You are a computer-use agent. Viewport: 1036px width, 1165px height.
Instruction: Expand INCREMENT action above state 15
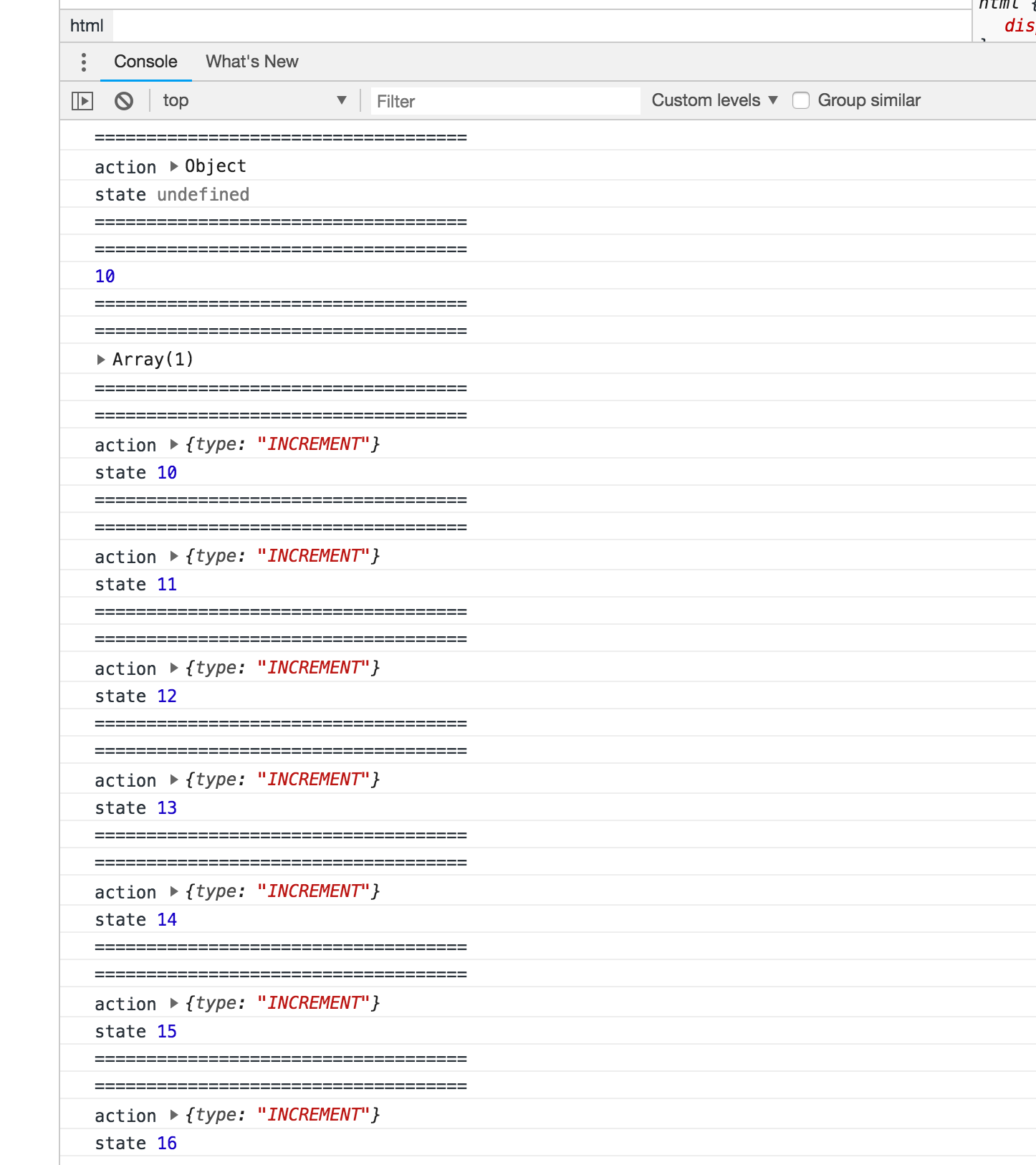pyautogui.click(x=173, y=1003)
